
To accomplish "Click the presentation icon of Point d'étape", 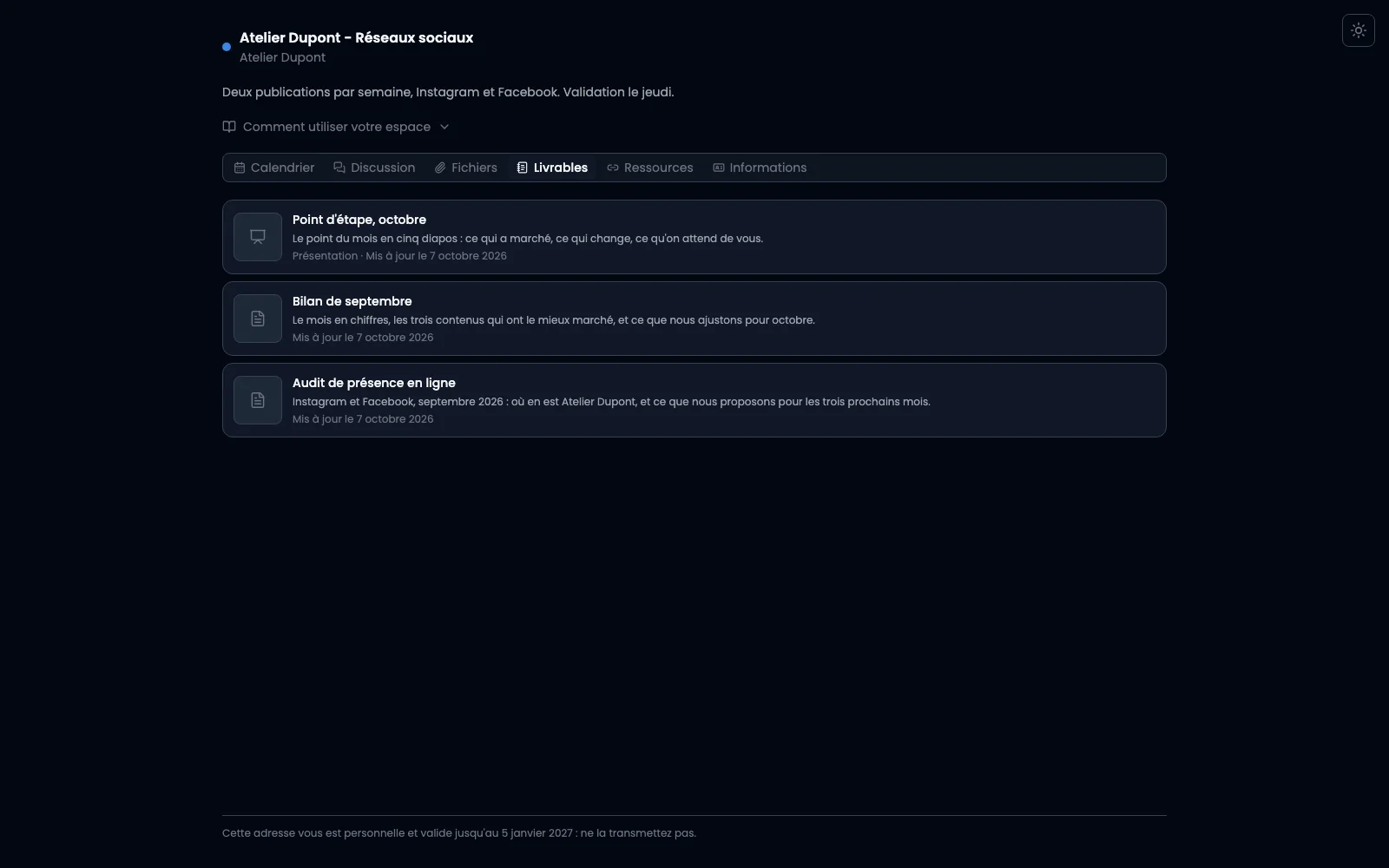I will [258, 237].
